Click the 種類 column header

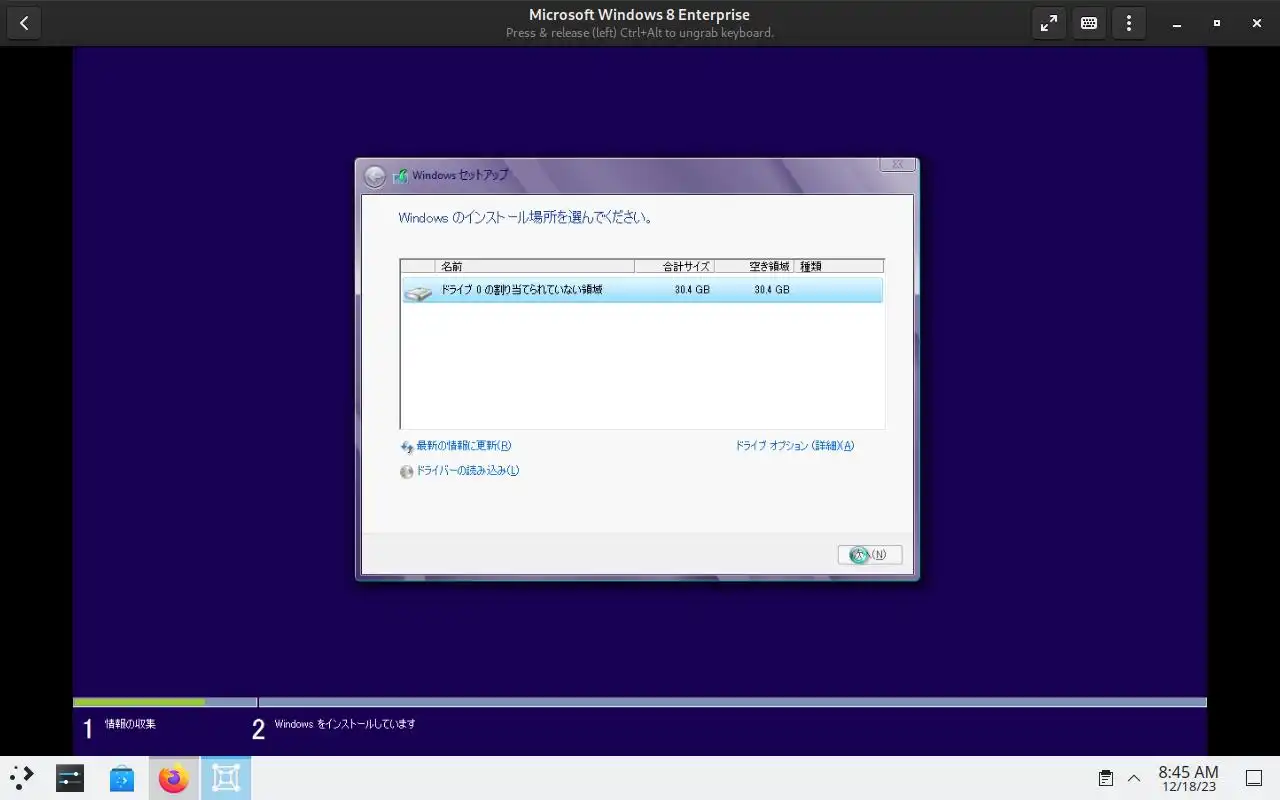(839, 266)
